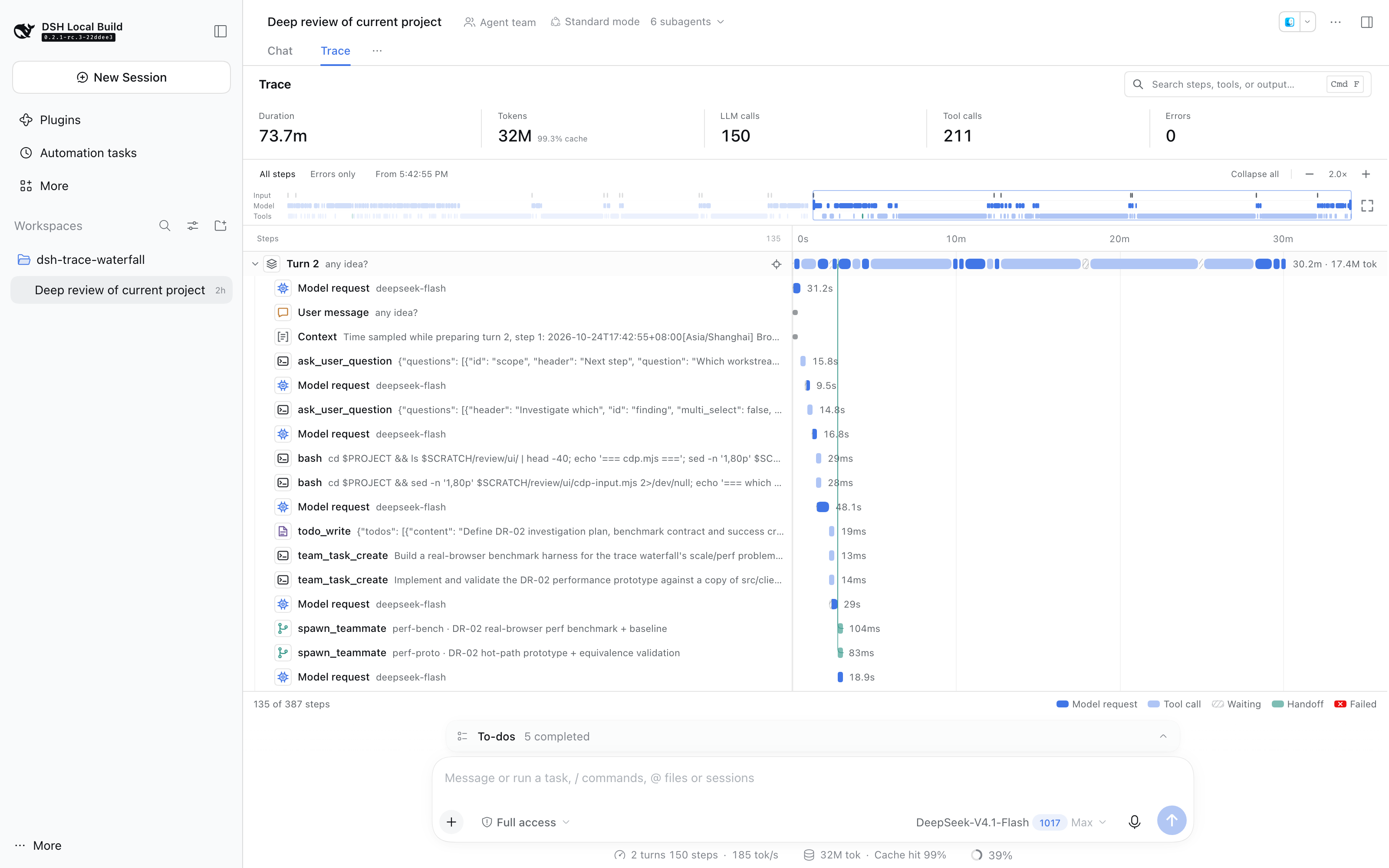This screenshot has height=868, width=1389.
Task: Expand the timeline minimap to fullscreen
Action: [1367, 206]
